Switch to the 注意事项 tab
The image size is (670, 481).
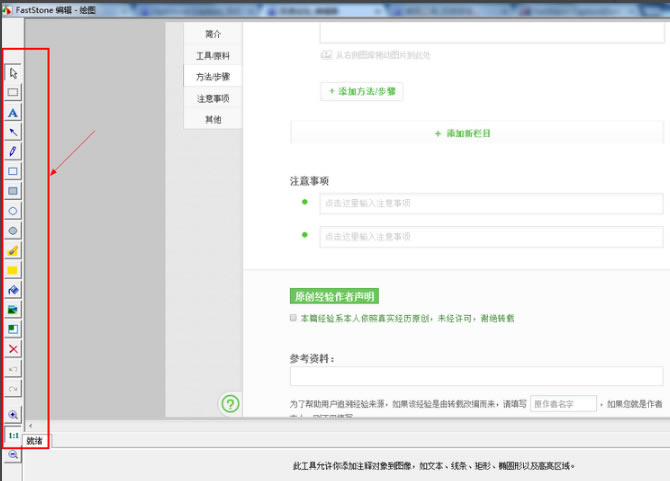(212, 98)
